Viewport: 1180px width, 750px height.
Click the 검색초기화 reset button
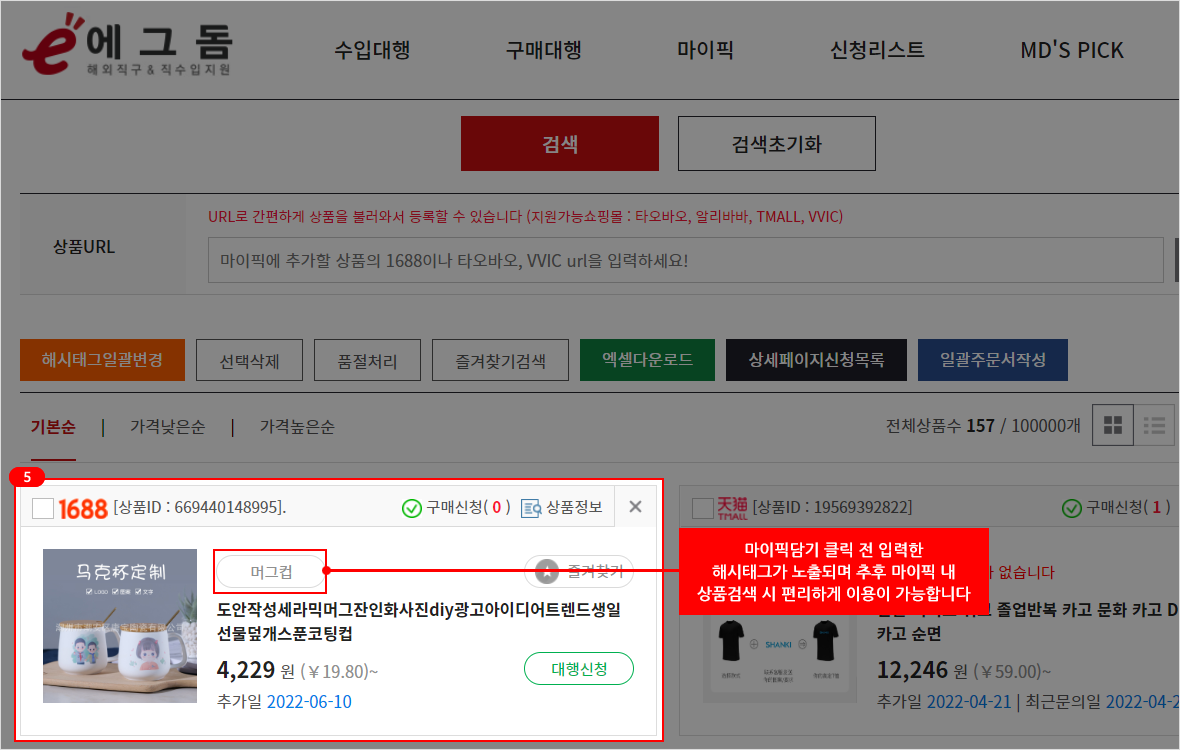[776, 144]
